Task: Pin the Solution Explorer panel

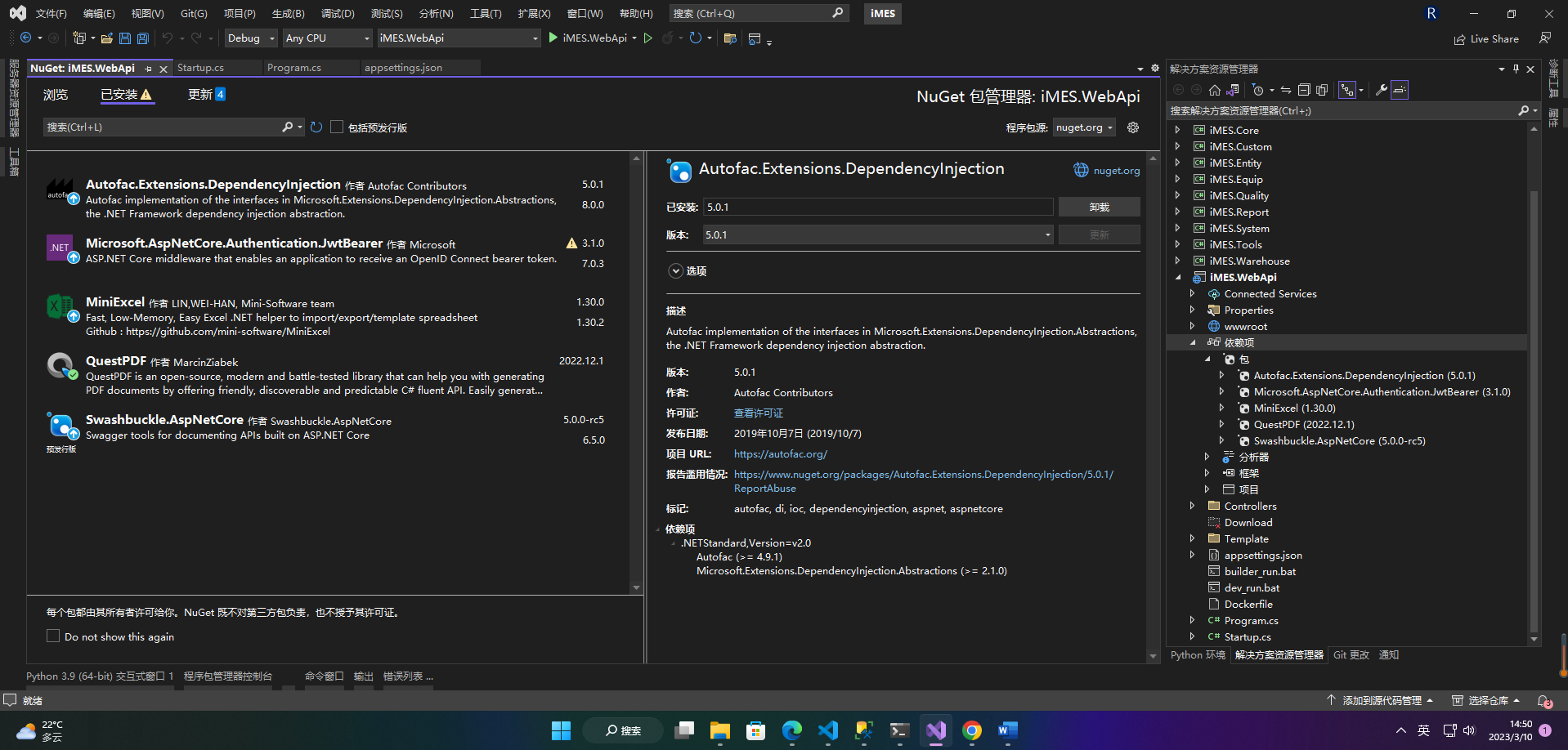Action: pos(1516,69)
